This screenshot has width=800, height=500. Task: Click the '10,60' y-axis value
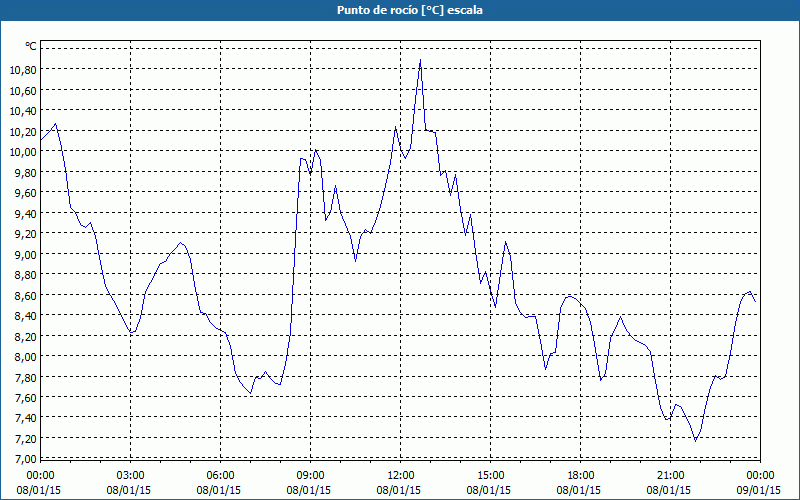23,90
